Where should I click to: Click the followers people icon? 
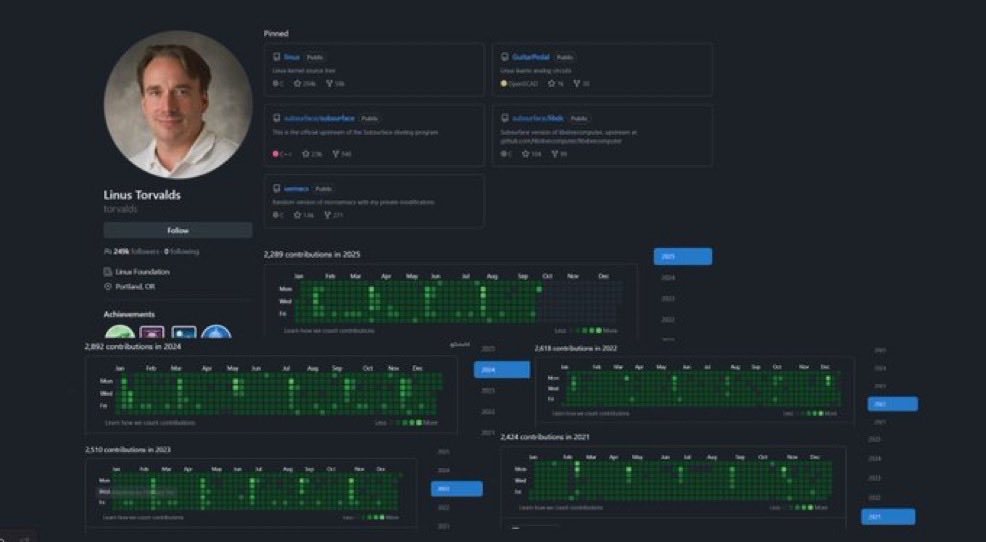tap(107, 252)
